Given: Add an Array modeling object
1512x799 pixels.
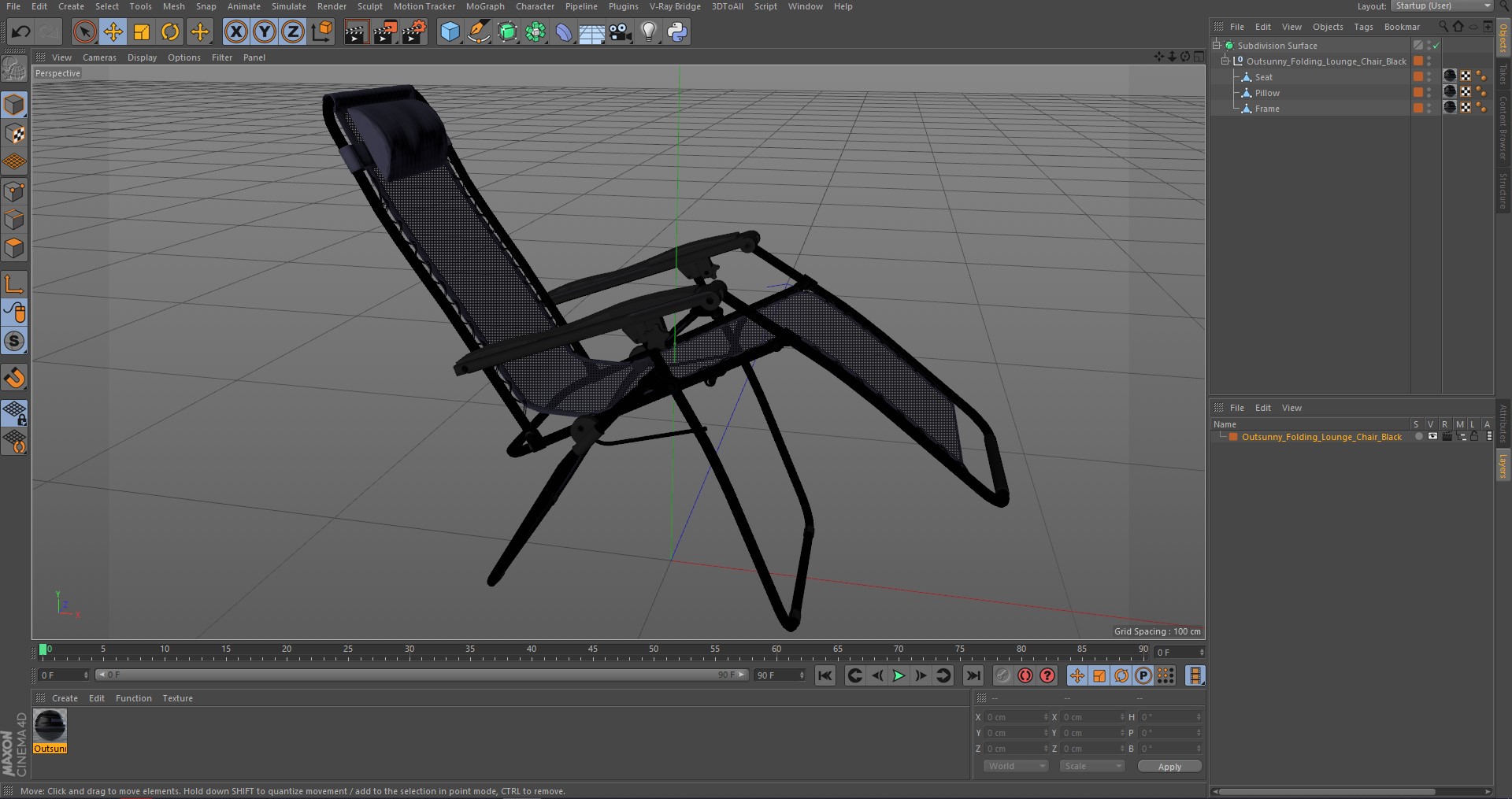Looking at the screenshot, I should [535, 32].
